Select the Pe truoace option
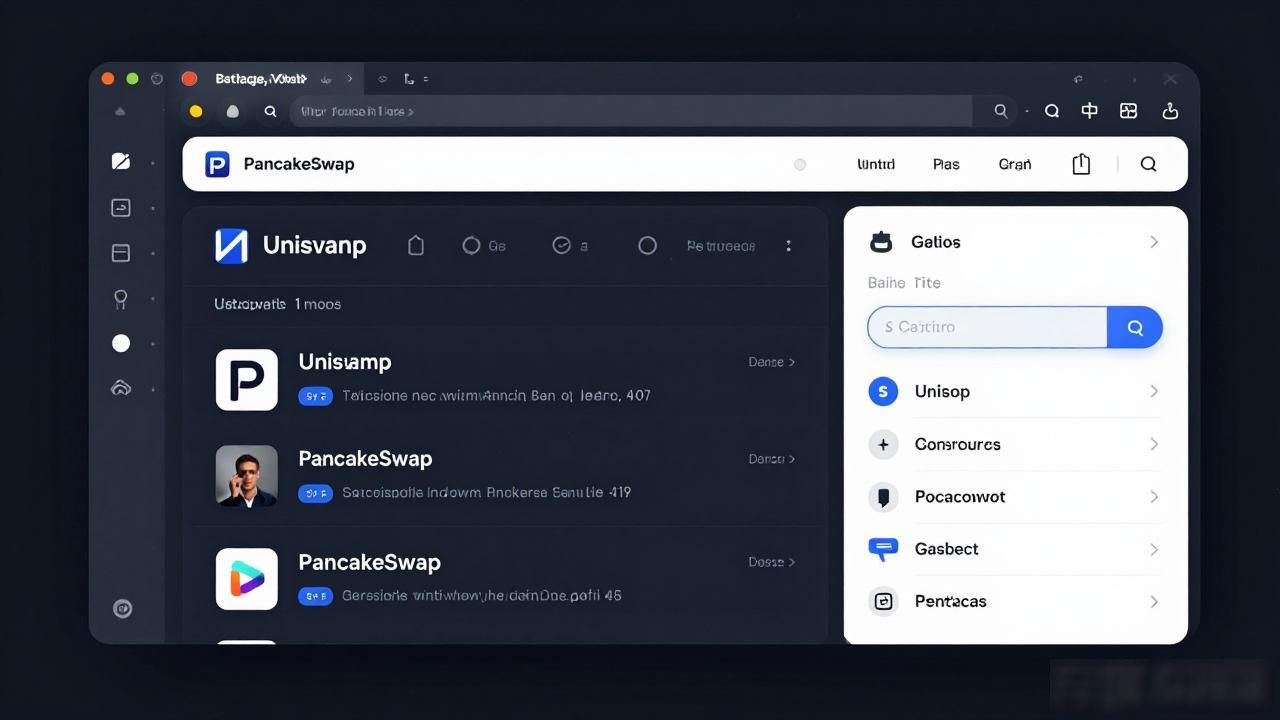This screenshot has height=720, width=1280. 721,246
